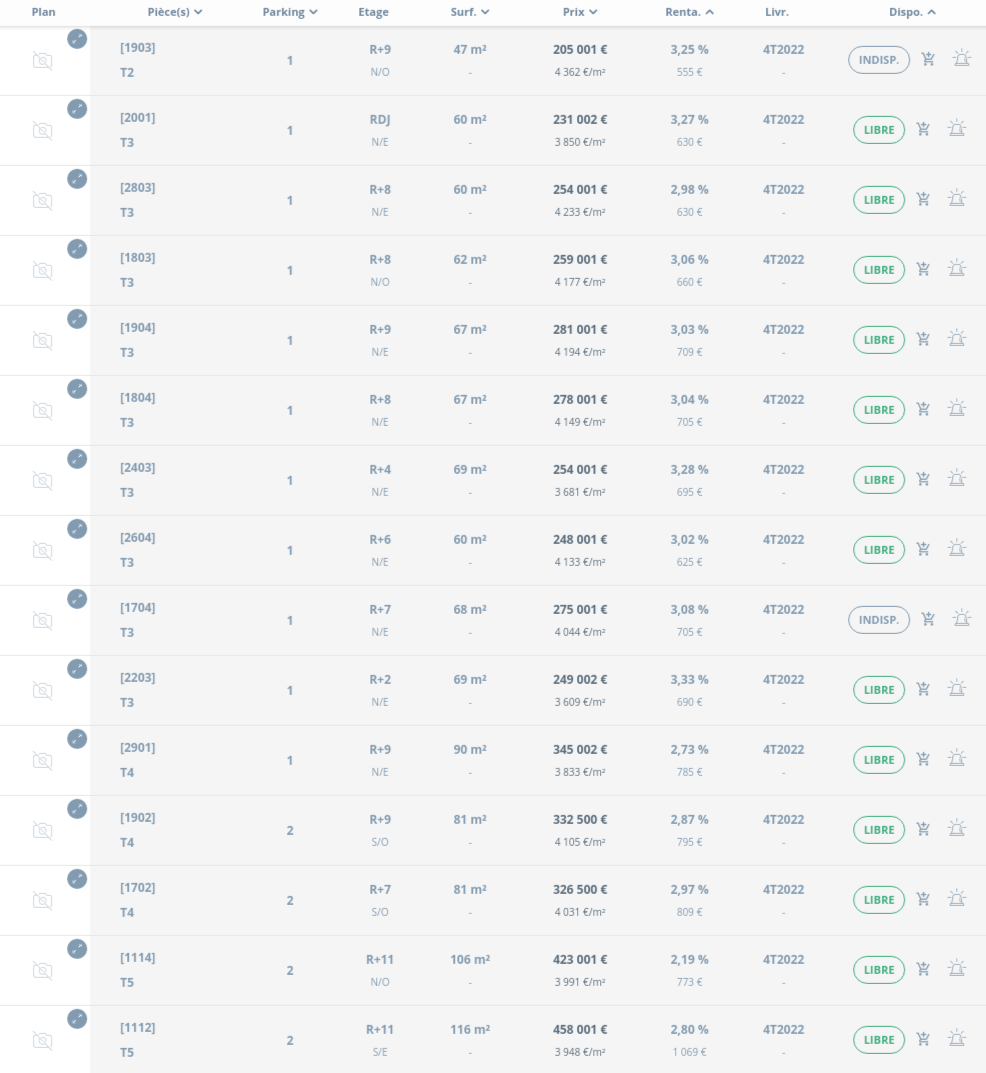The width and height of the screenshot is (986, 1073).
Task: Open lot [2203] reference link
Action: [x=138, y=677]
